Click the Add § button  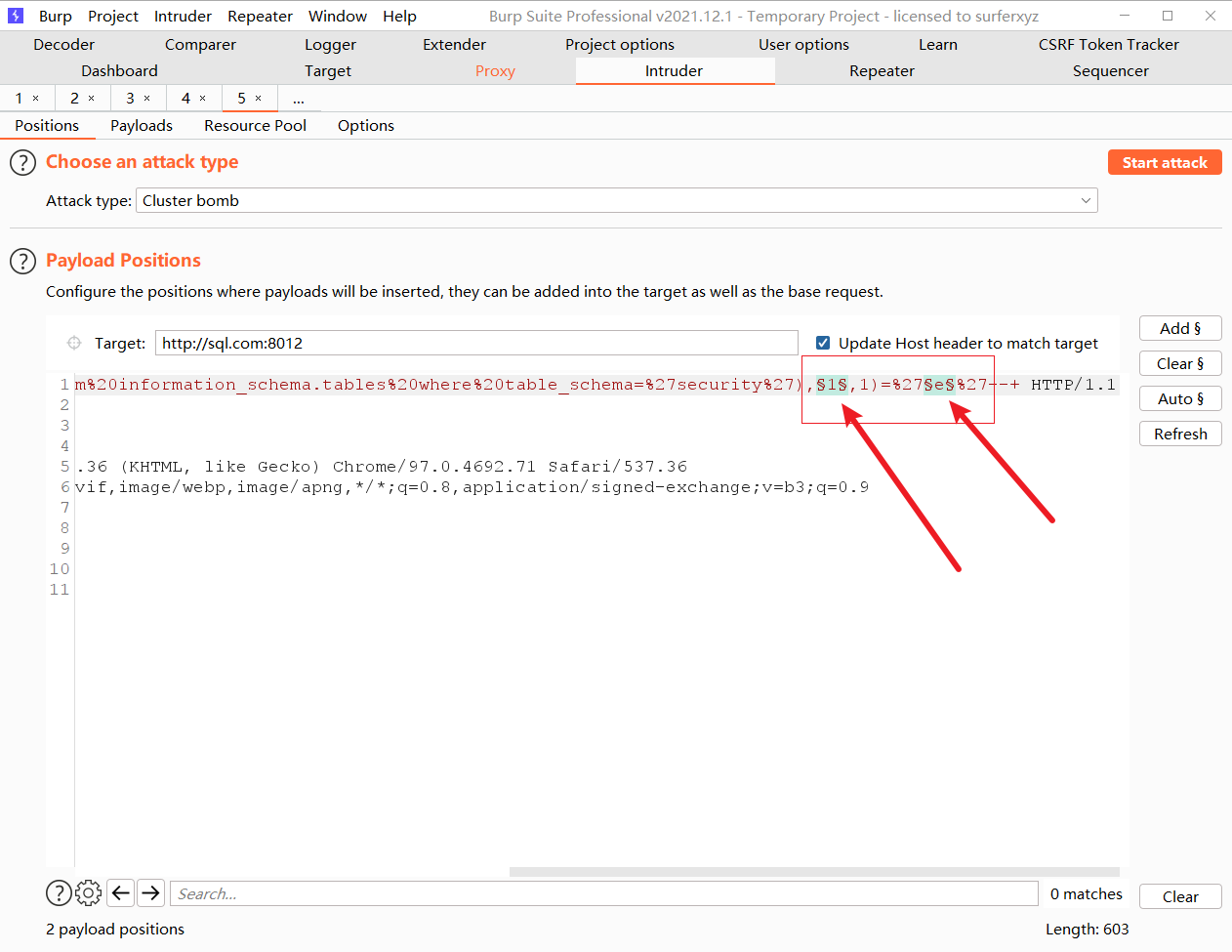click(x=1180, y=328)
